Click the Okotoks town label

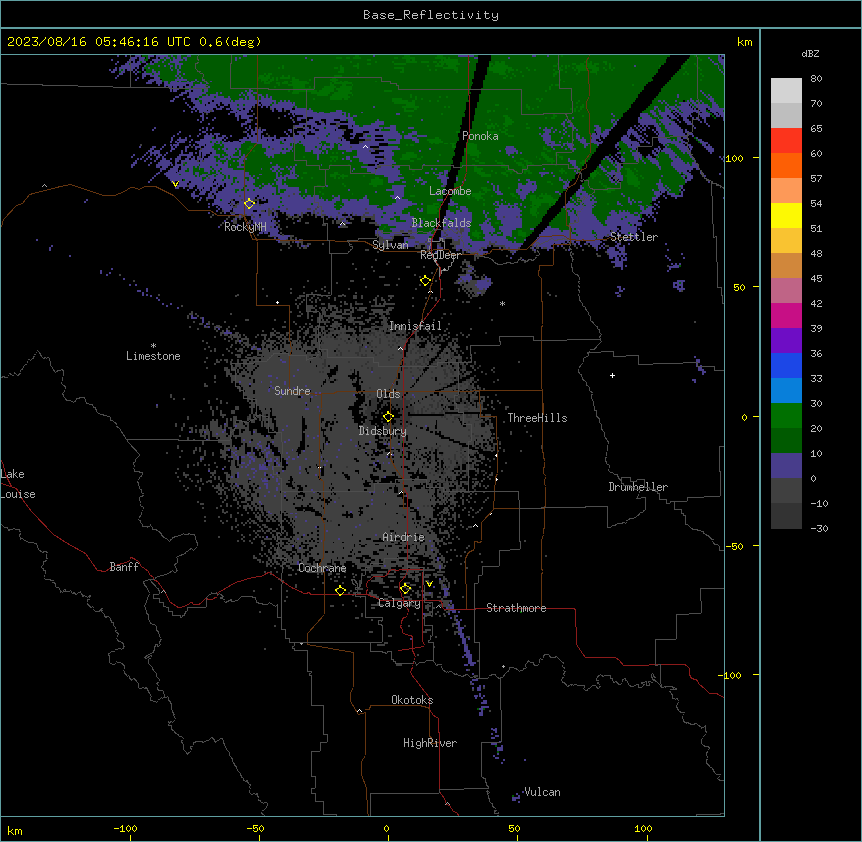tap(412, 700)
